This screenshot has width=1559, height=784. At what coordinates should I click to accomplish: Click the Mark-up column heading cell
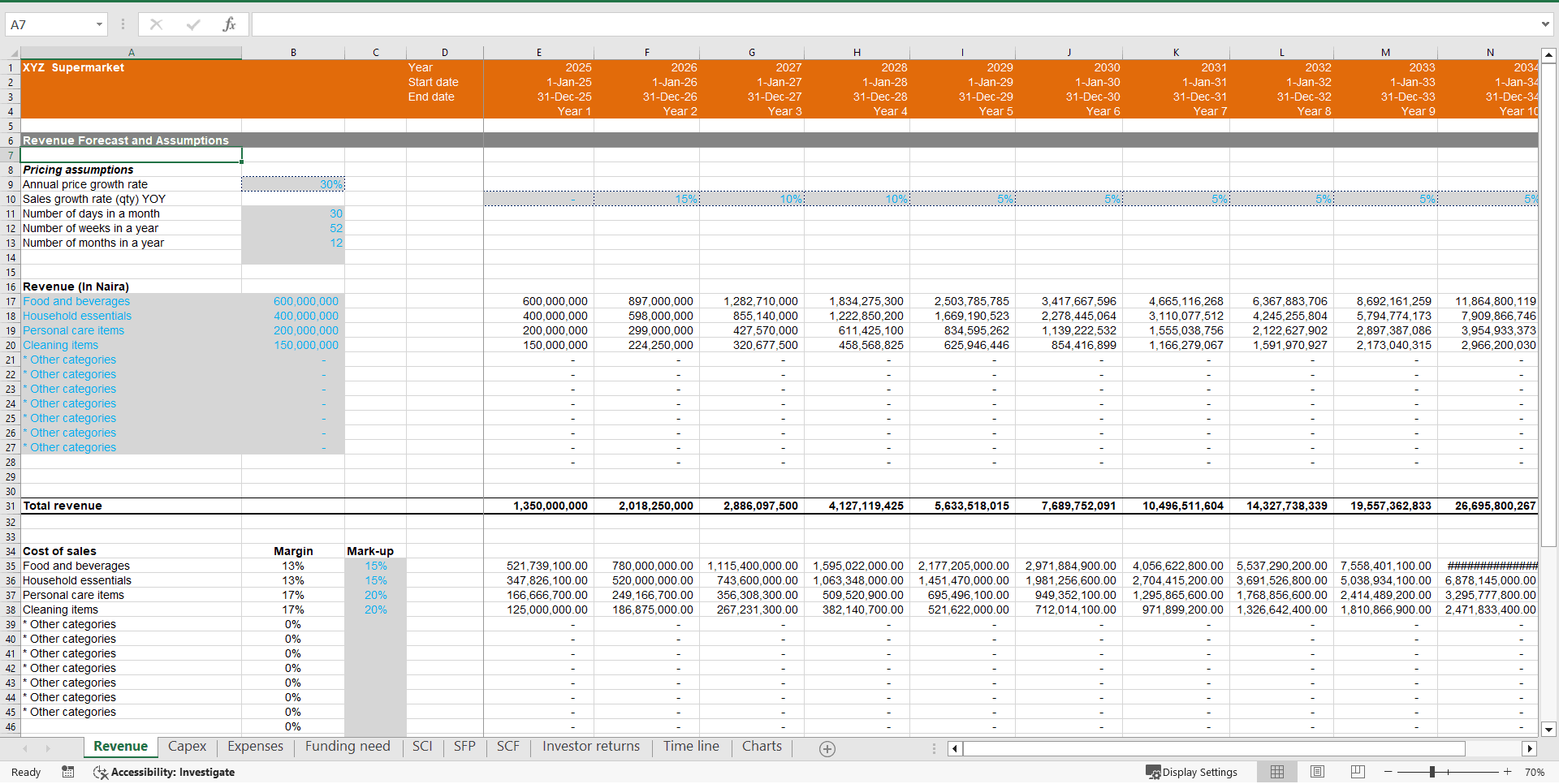coord(375,551)
